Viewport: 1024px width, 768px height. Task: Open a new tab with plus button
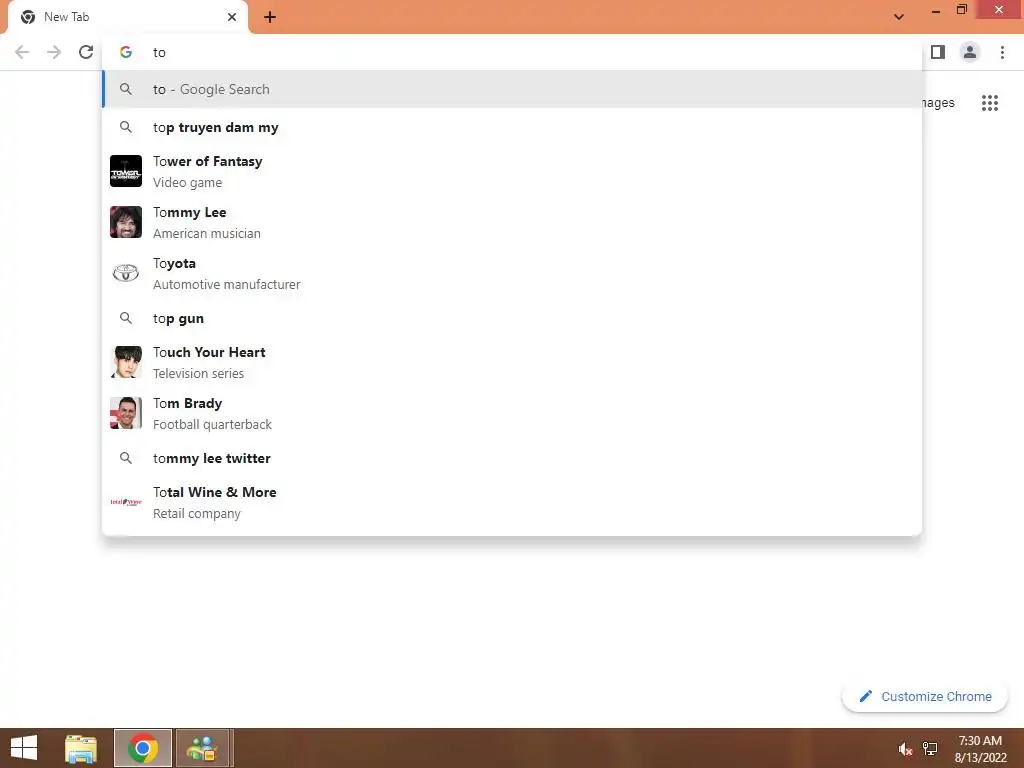(x=270, y=17)
